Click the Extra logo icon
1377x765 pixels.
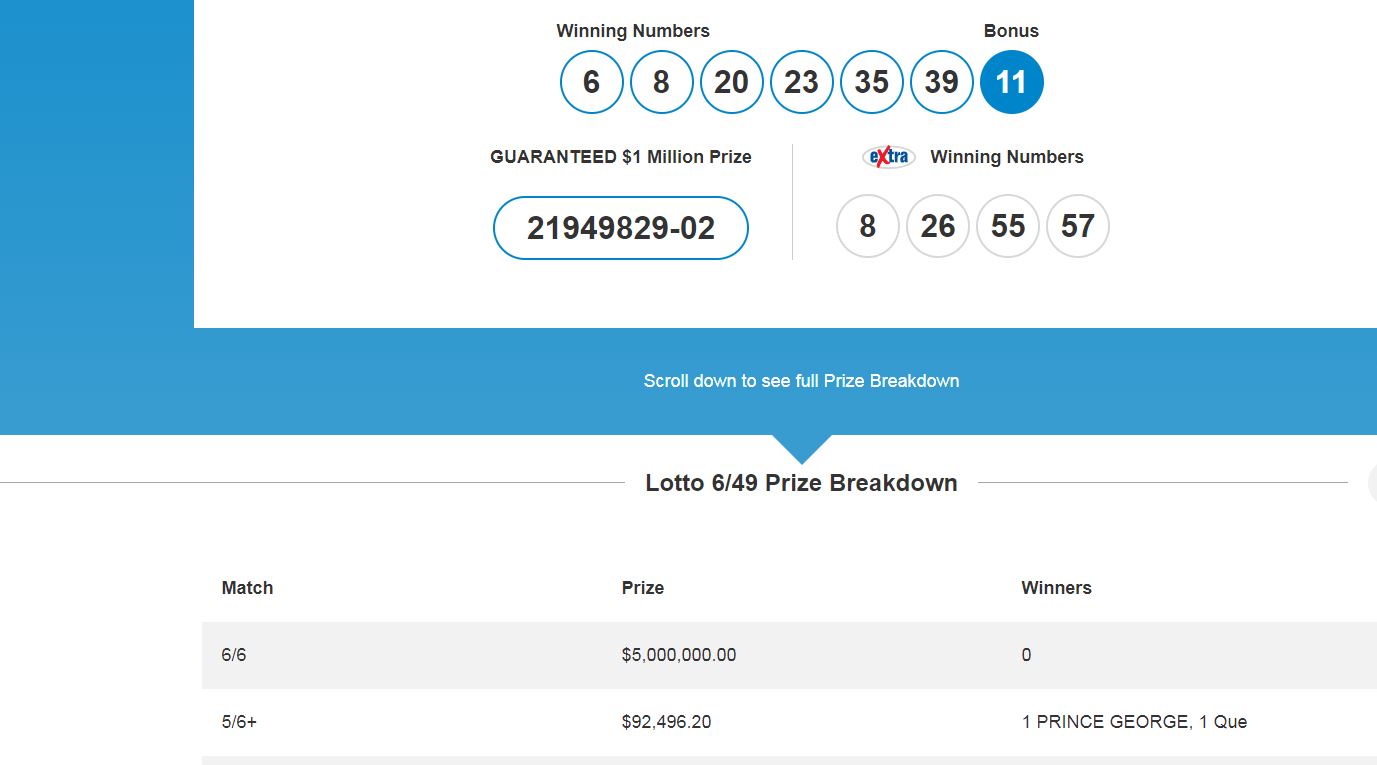click(888, 157)
